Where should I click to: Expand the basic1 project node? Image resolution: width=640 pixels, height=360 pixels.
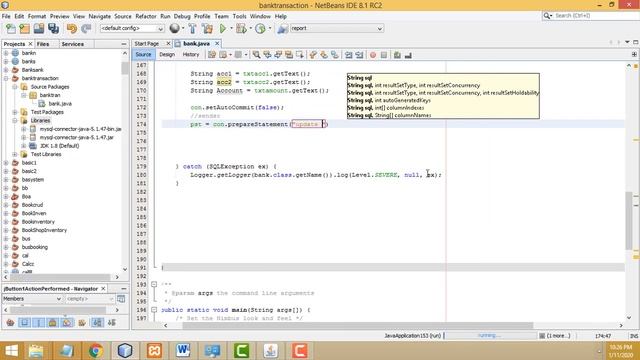tap(6, 163)
